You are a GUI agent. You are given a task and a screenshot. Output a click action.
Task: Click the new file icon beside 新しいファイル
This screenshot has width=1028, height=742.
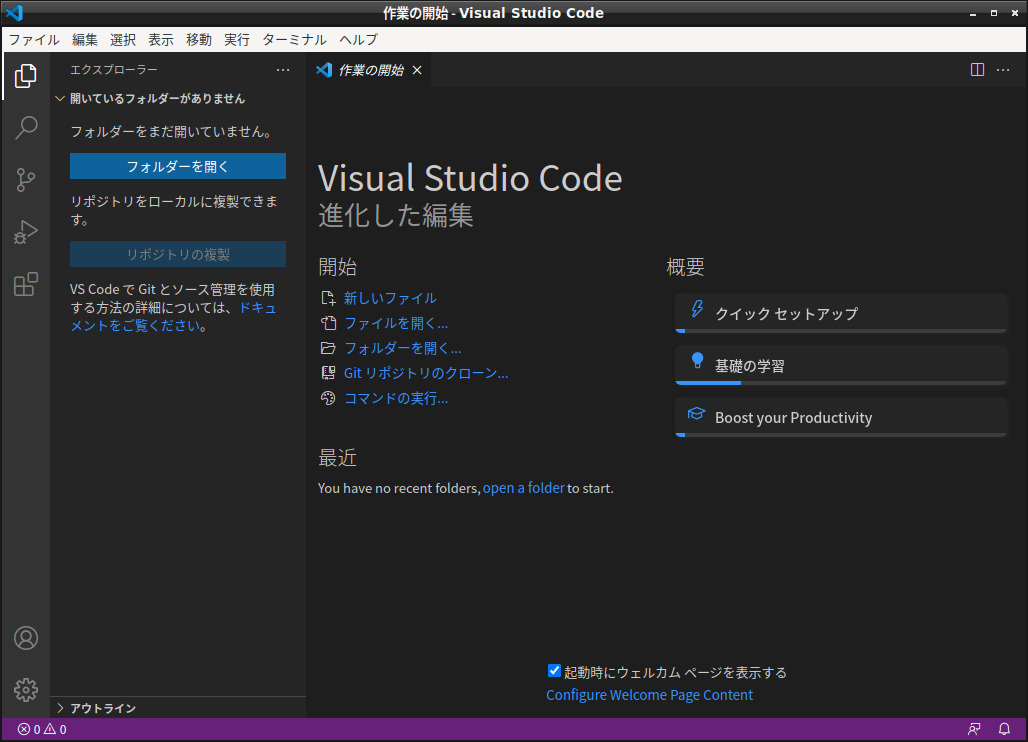328,298
